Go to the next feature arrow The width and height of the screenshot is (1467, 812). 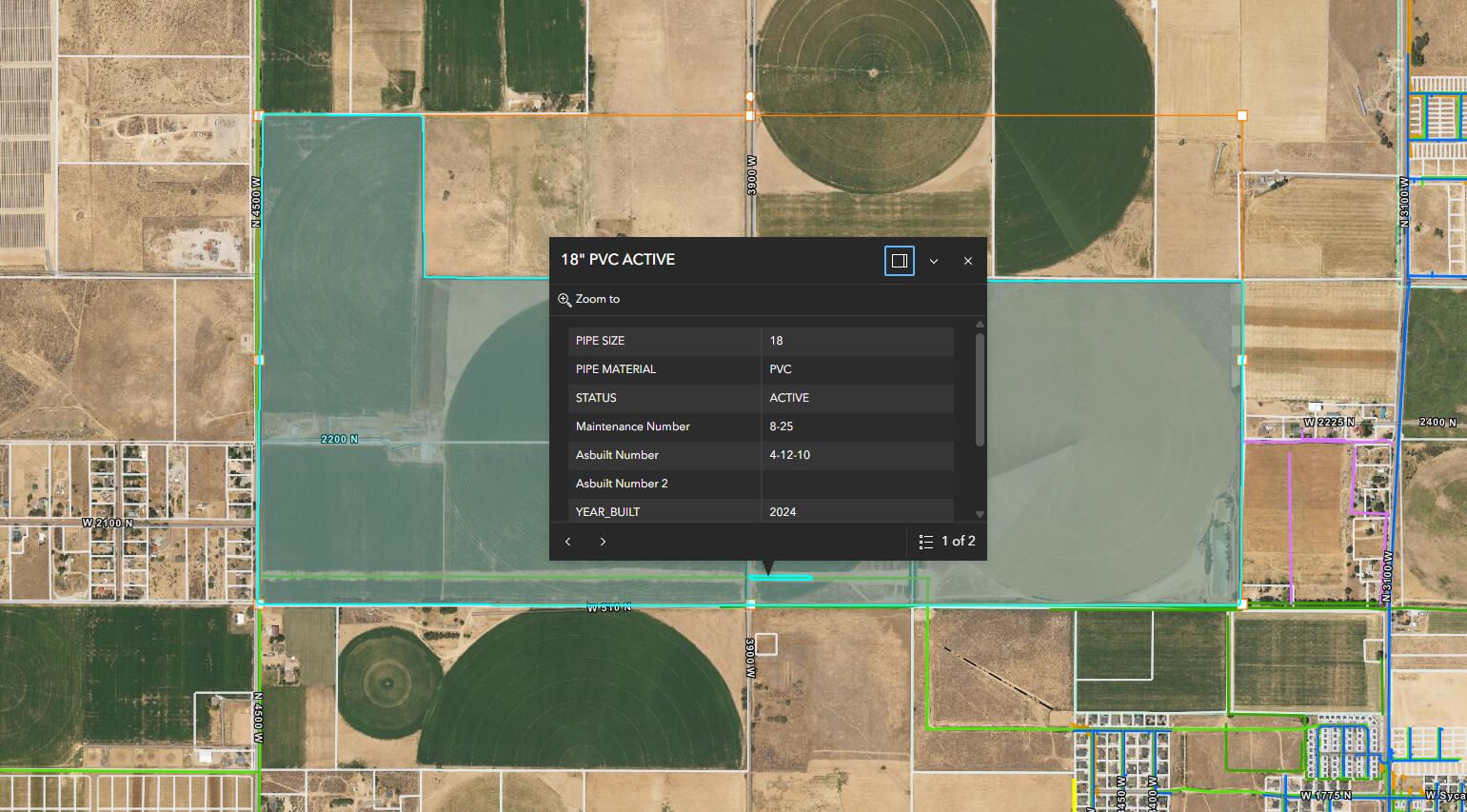pos(603,542)
